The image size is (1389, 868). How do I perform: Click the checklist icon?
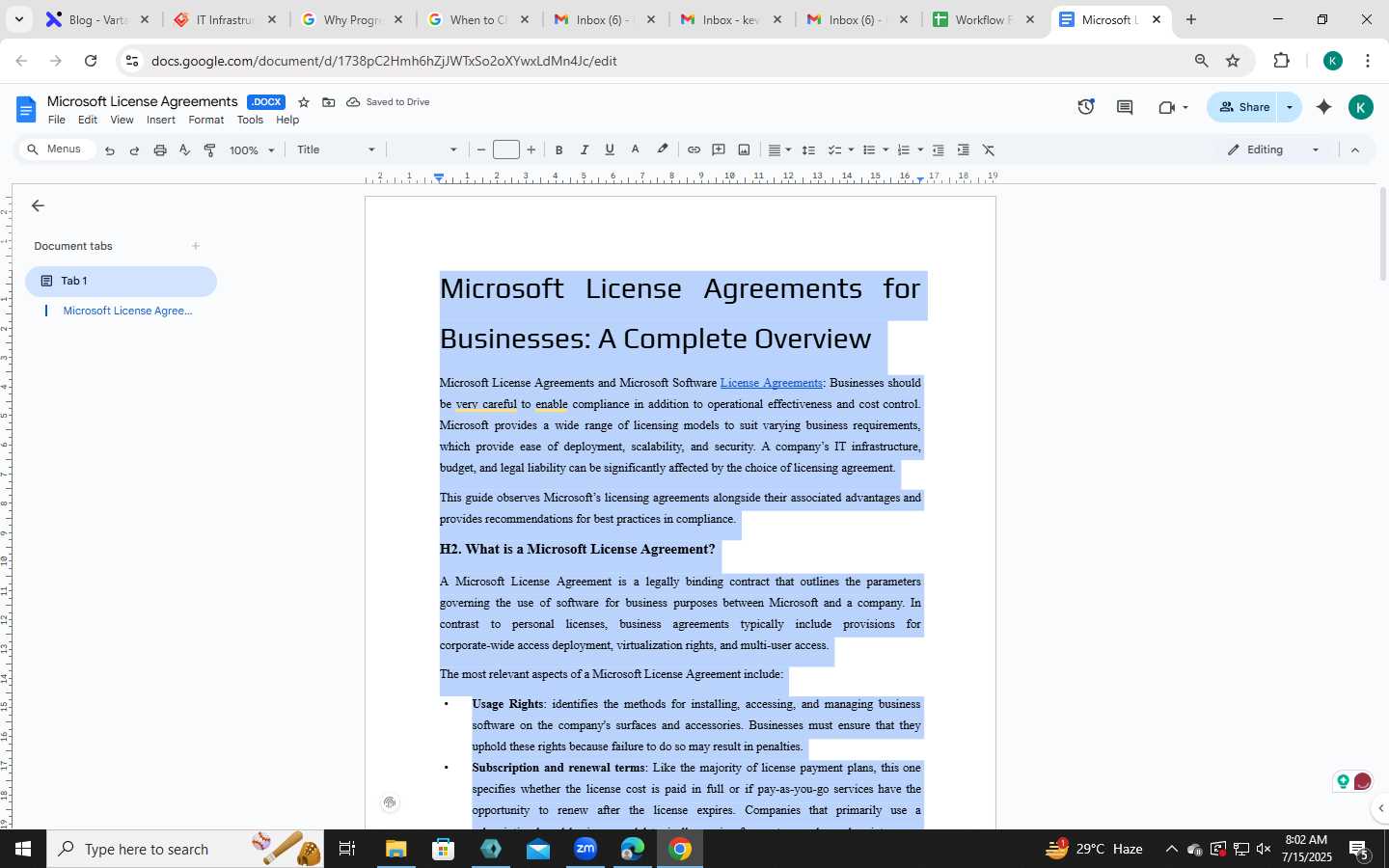(x=835, y=150)
